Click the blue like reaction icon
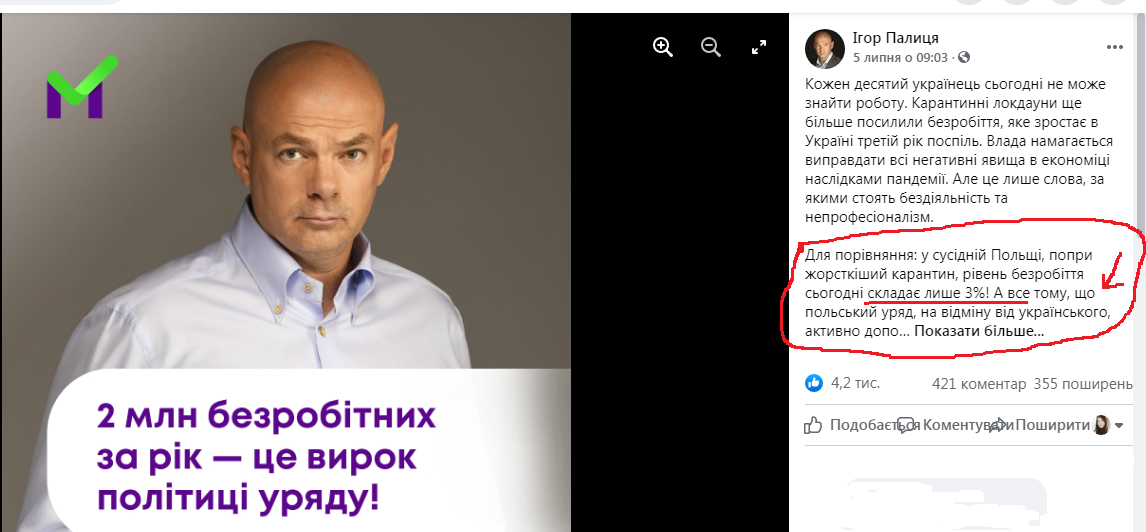 (813, 383)
